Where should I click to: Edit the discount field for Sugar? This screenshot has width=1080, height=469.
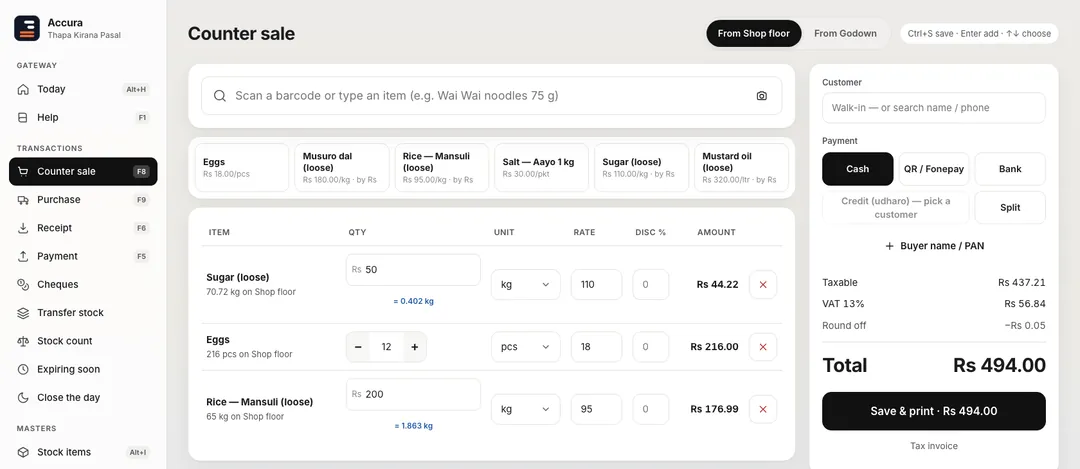tap(651, 284)
